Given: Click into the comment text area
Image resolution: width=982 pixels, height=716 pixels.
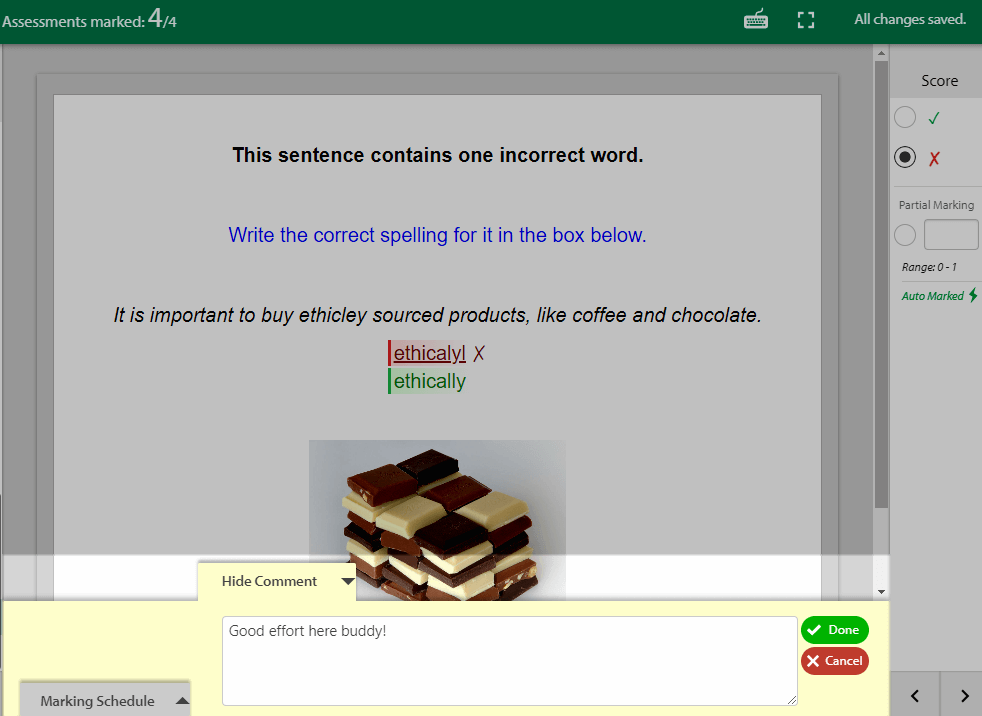Looking at the screenshot, I should pos(510,661).
